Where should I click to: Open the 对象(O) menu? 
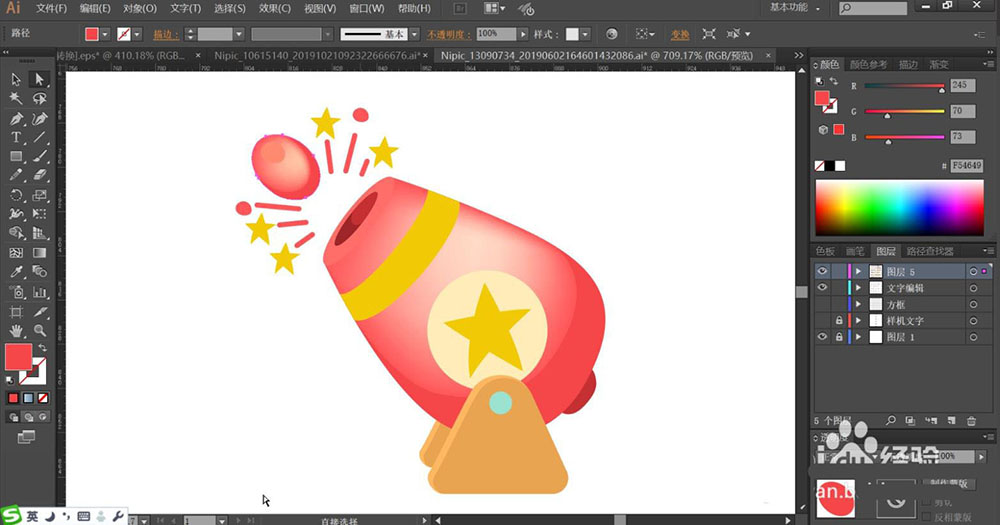(x=140, y=9)
